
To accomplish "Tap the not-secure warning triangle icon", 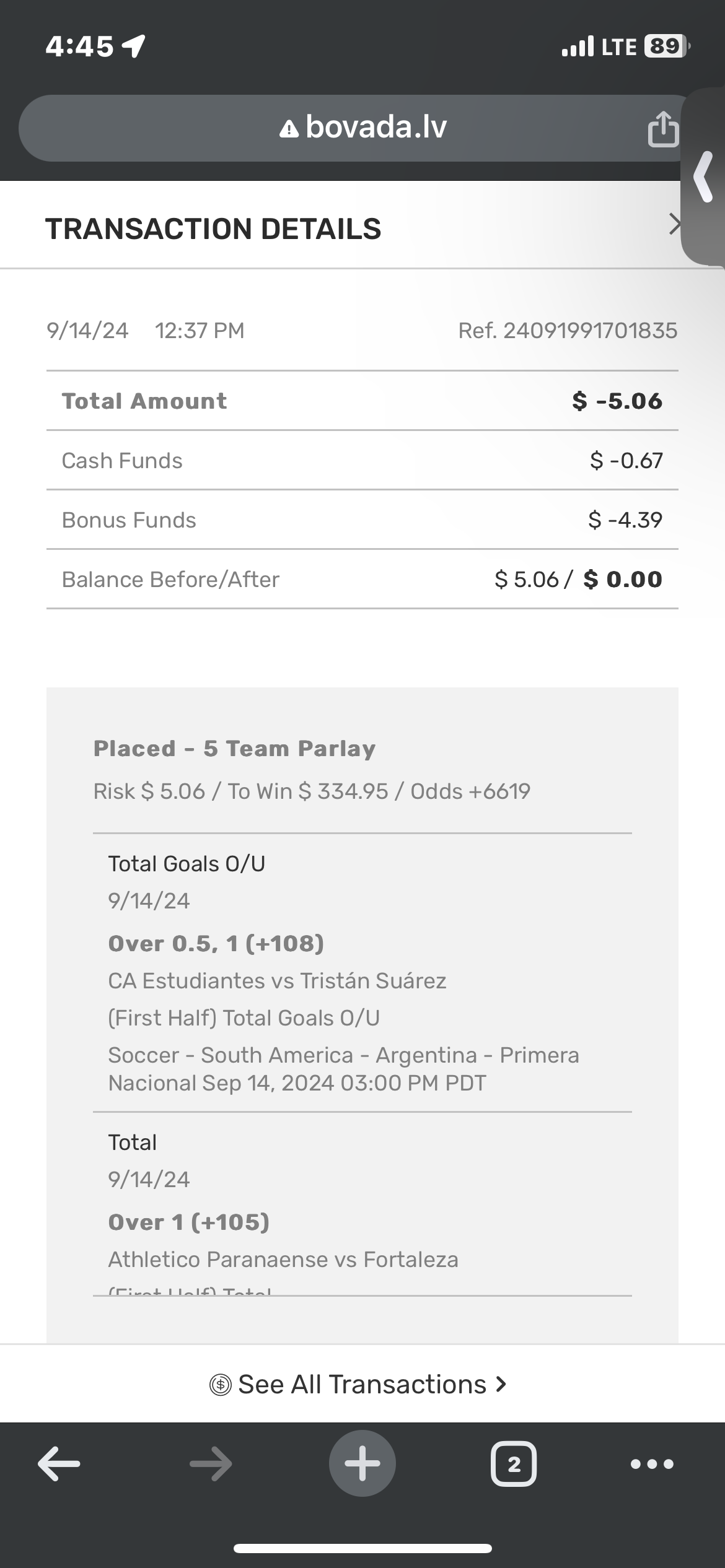I will (x=289, y=129).
